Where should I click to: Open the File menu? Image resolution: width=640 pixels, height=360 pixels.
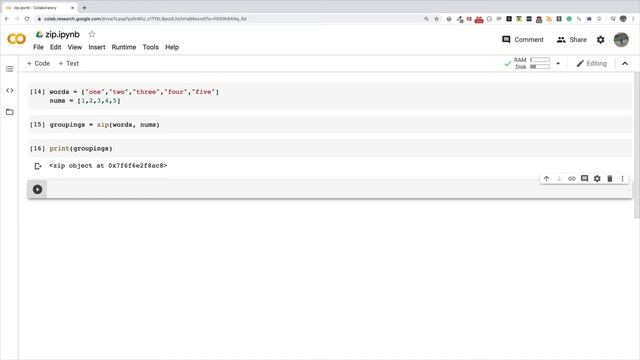[38, 47]
